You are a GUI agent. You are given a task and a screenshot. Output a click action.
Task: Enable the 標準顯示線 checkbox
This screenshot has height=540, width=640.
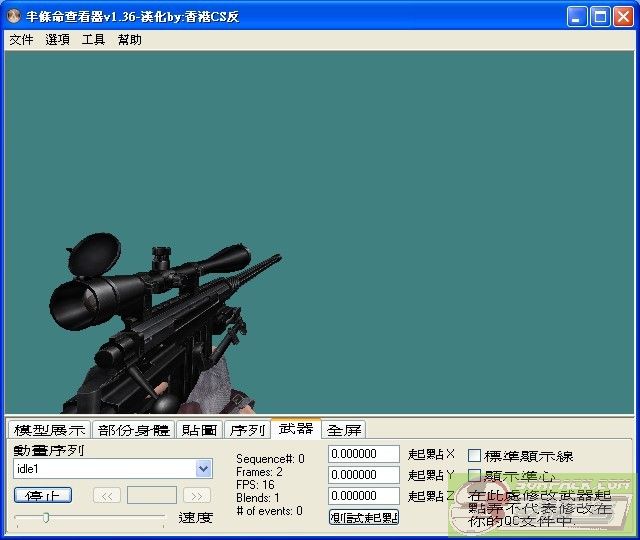click(x=475, y=456)
